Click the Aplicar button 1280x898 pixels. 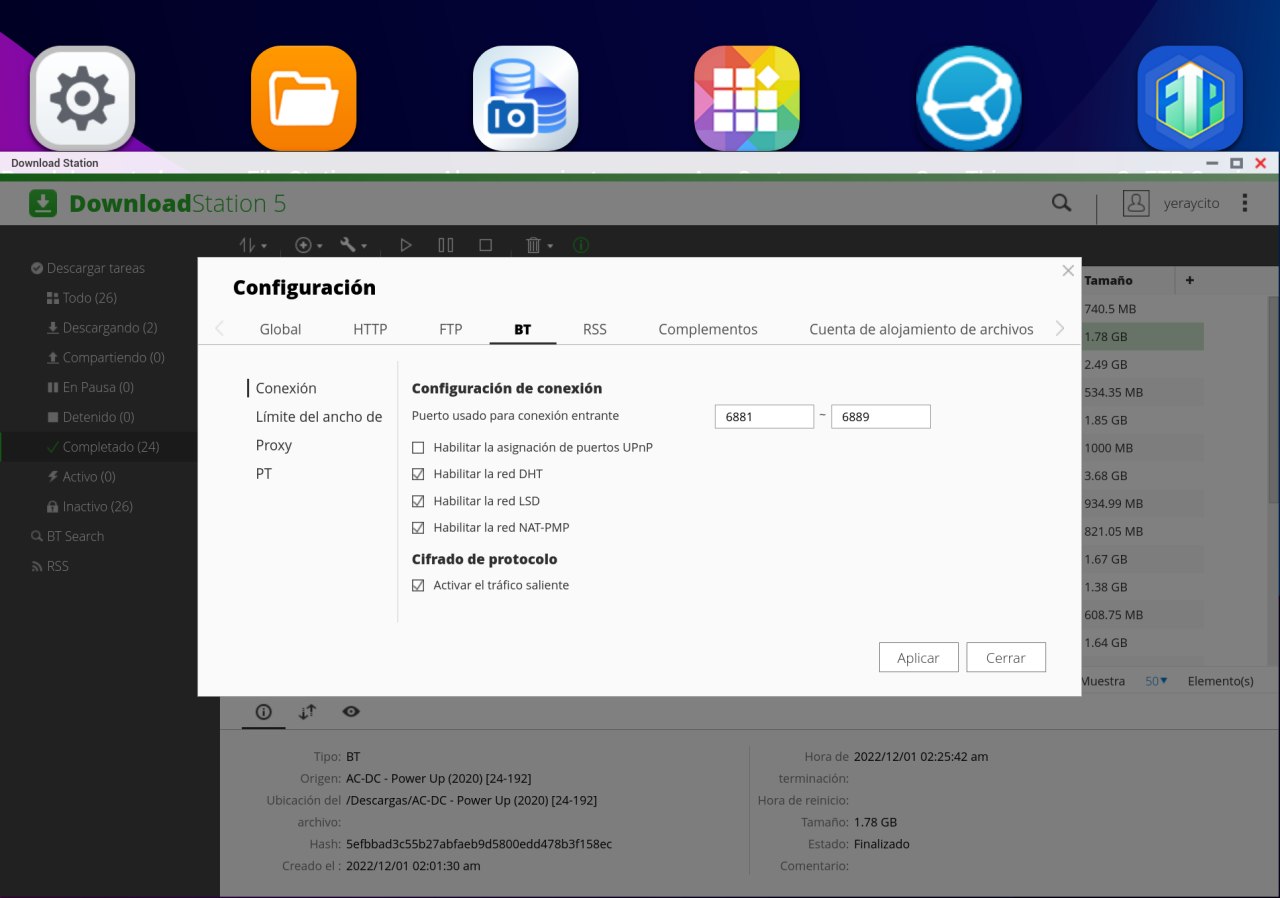(x=918, y=658)
